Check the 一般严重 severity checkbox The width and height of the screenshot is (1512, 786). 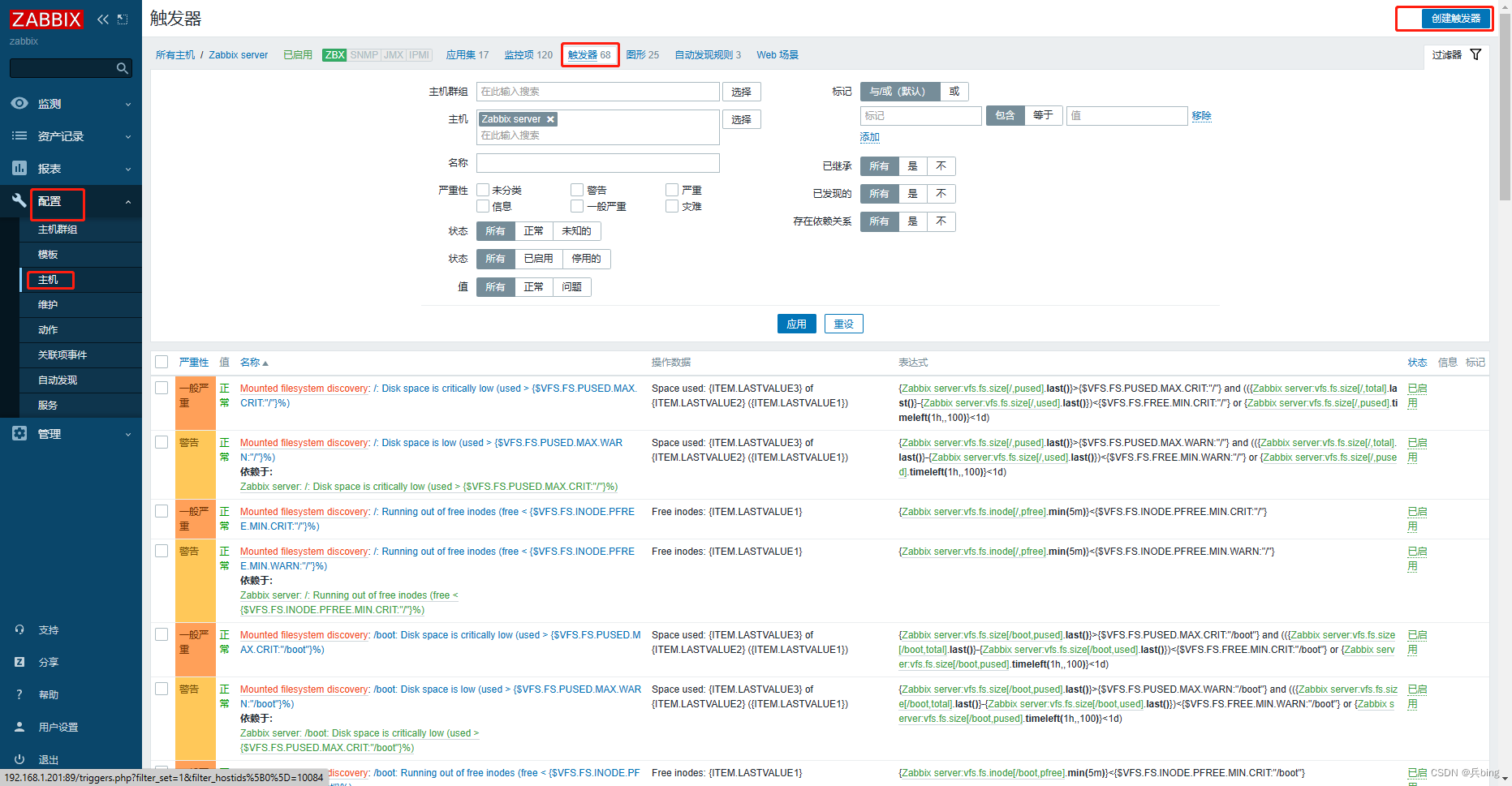577,206
